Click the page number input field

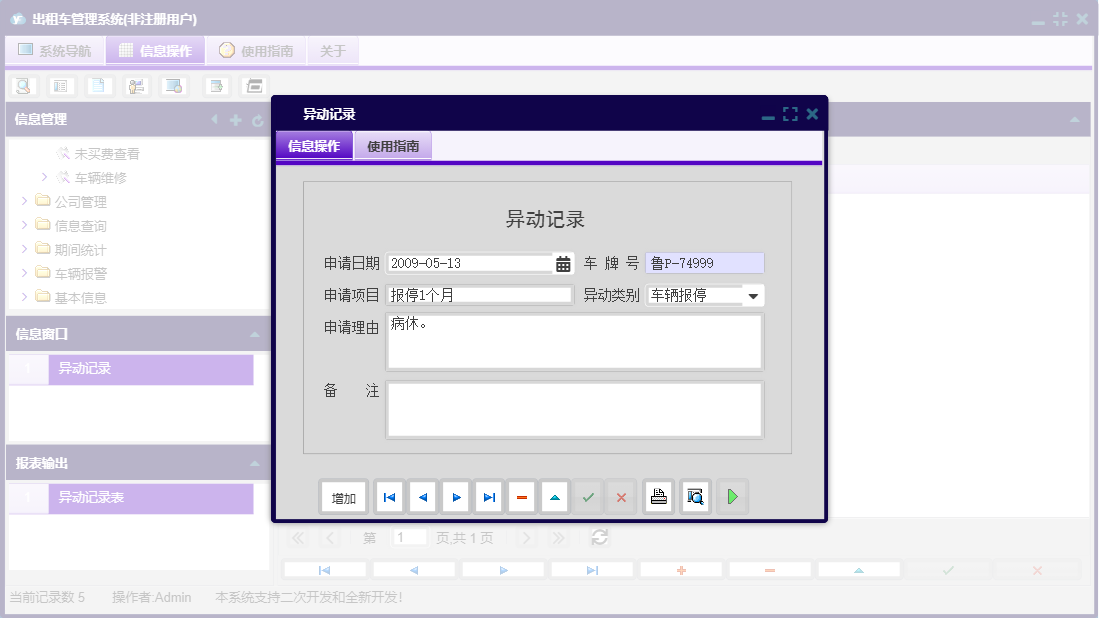coord(408,537)
